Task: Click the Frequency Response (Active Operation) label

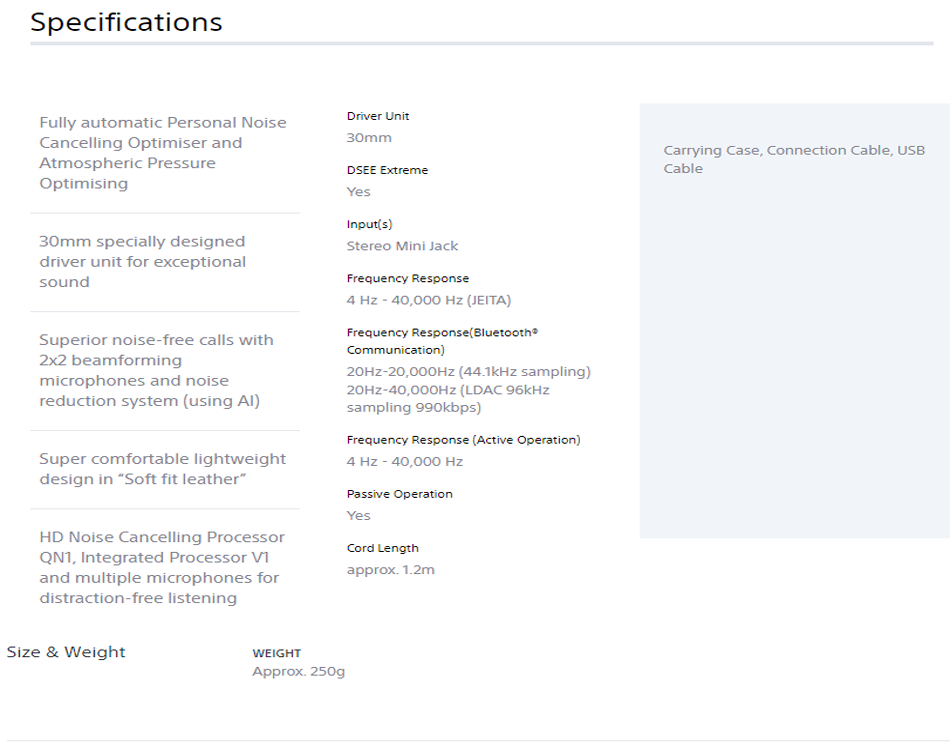Action: [463, 440]
